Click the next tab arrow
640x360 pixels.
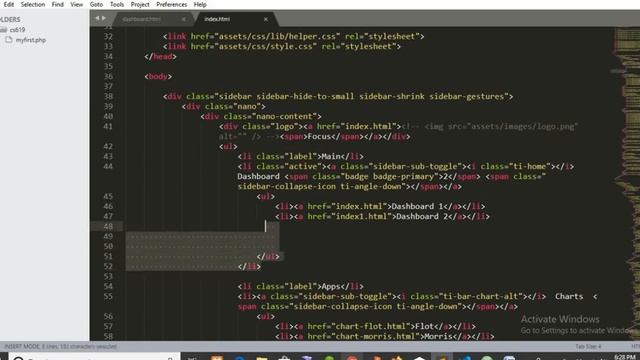click(x=104, y=18)
